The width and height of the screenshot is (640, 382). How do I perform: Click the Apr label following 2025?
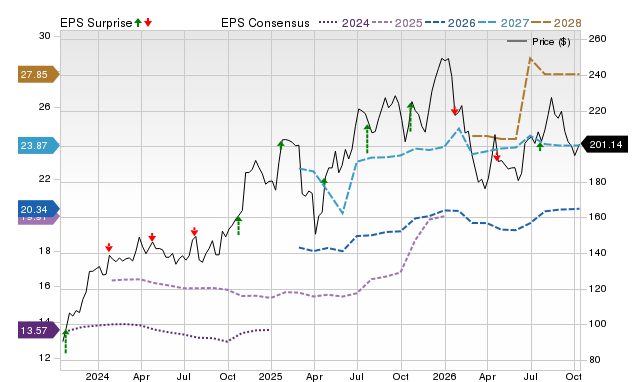(x=314, y=377)
